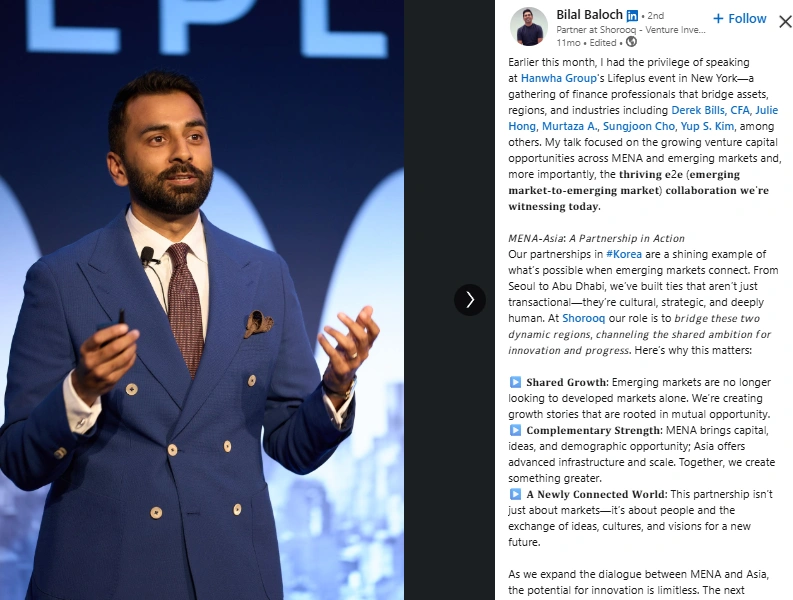Viewport: 793px width, 600px height.
Task: Click the speaker photo in the viewer
Action: pos(202,300)
